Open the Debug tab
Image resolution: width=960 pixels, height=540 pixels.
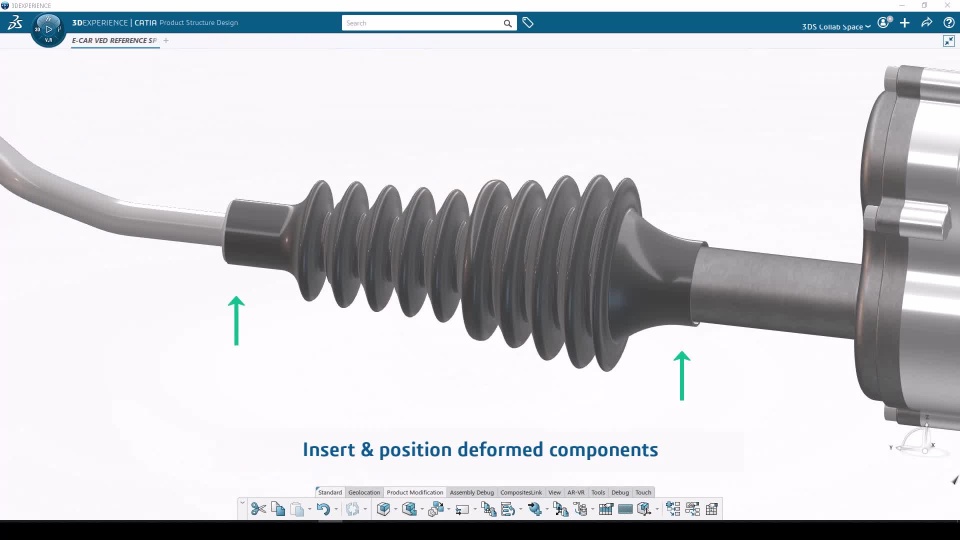click(x=620, y=492)
